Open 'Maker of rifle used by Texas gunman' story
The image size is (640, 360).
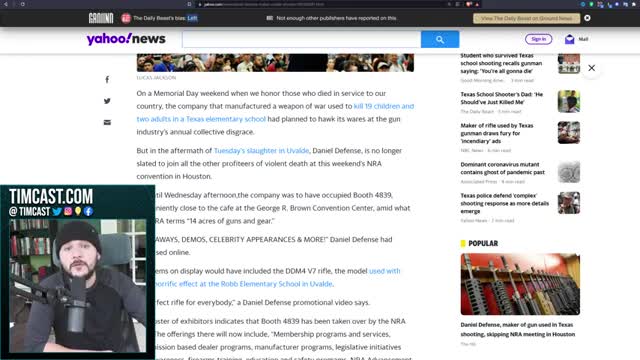(x=497, y=133)
